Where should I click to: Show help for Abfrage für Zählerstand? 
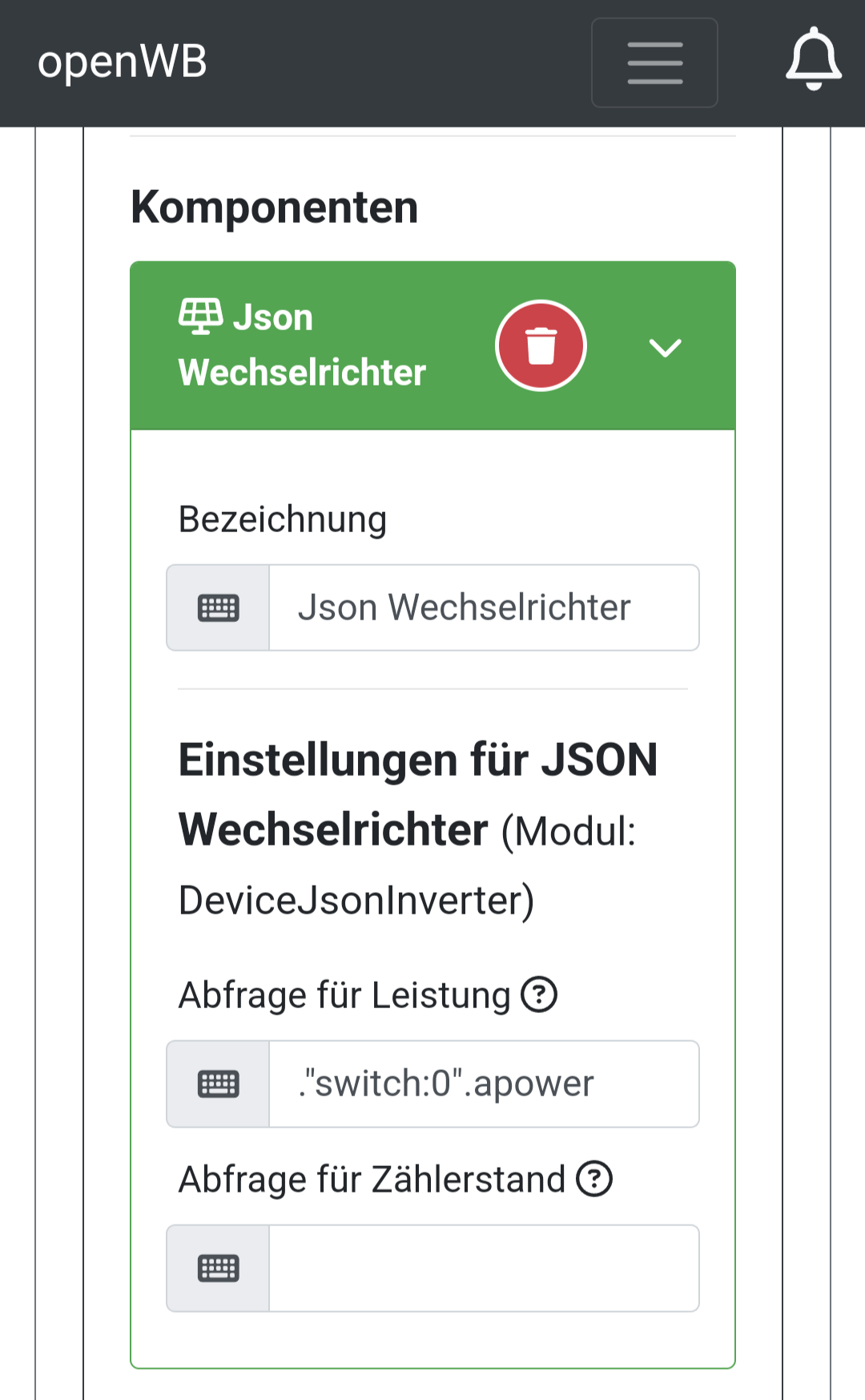[x=594, y=1179]
